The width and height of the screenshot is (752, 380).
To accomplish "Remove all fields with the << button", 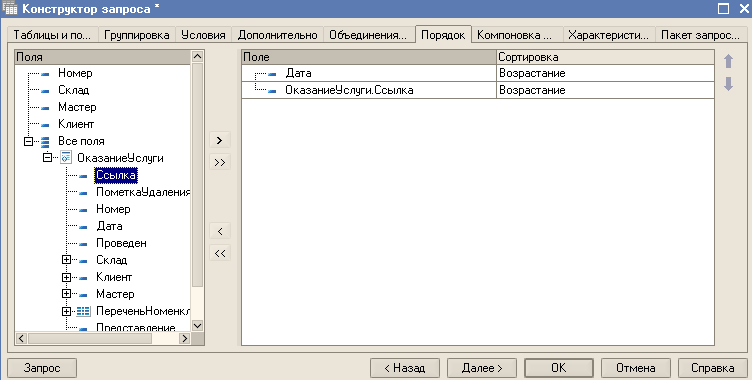I will (x=220, y=253).
